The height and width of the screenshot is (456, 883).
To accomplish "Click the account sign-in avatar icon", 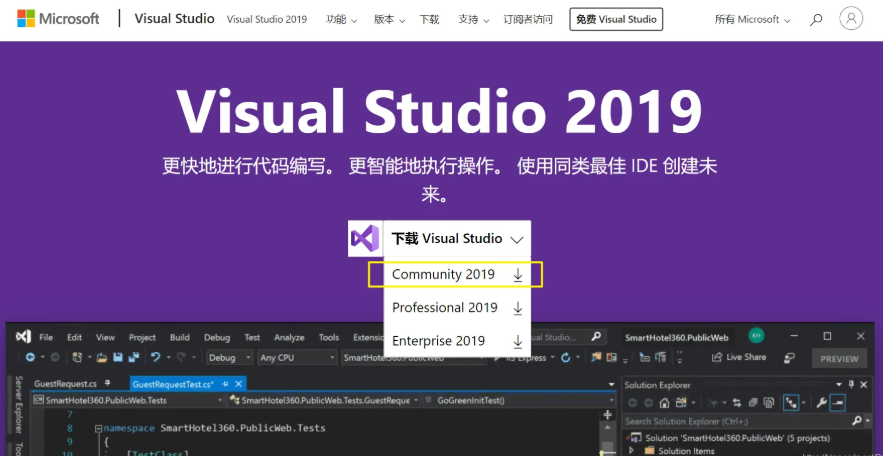I will click(x=851, y=19).
